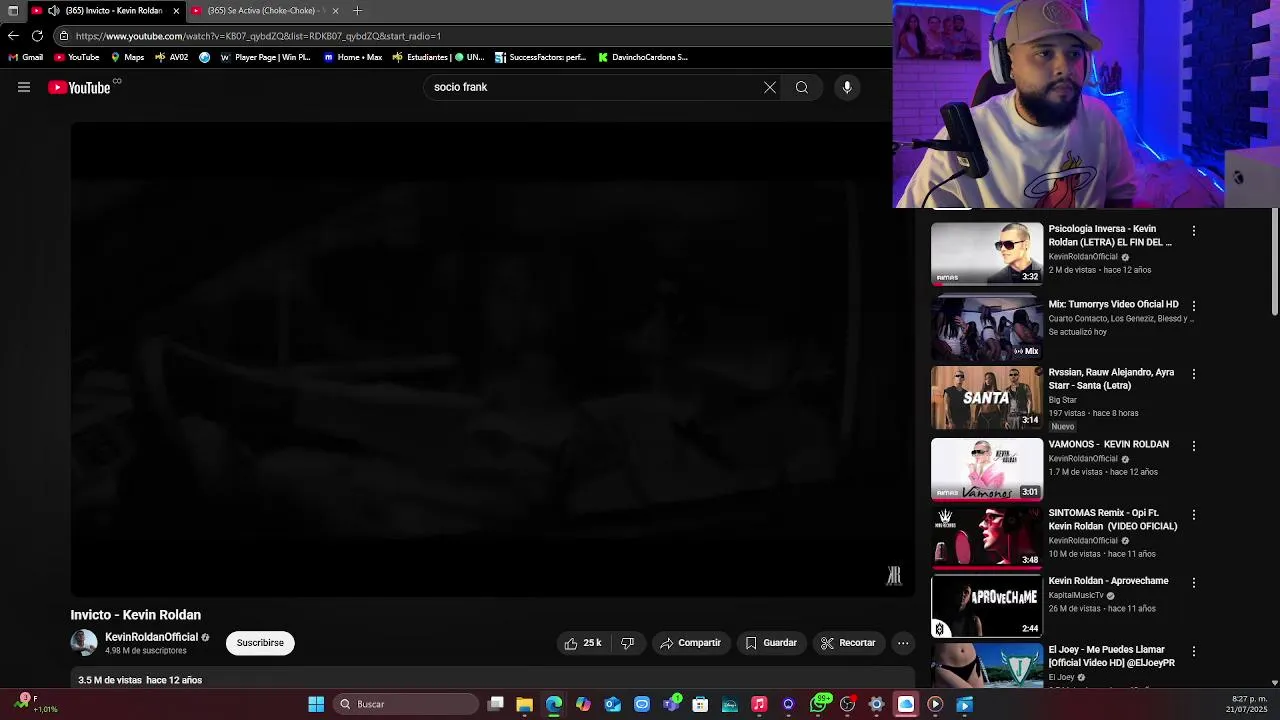The image size is (1280, 720).
Task: Open Apple Music from the taskbar
Action: [759, 704]
